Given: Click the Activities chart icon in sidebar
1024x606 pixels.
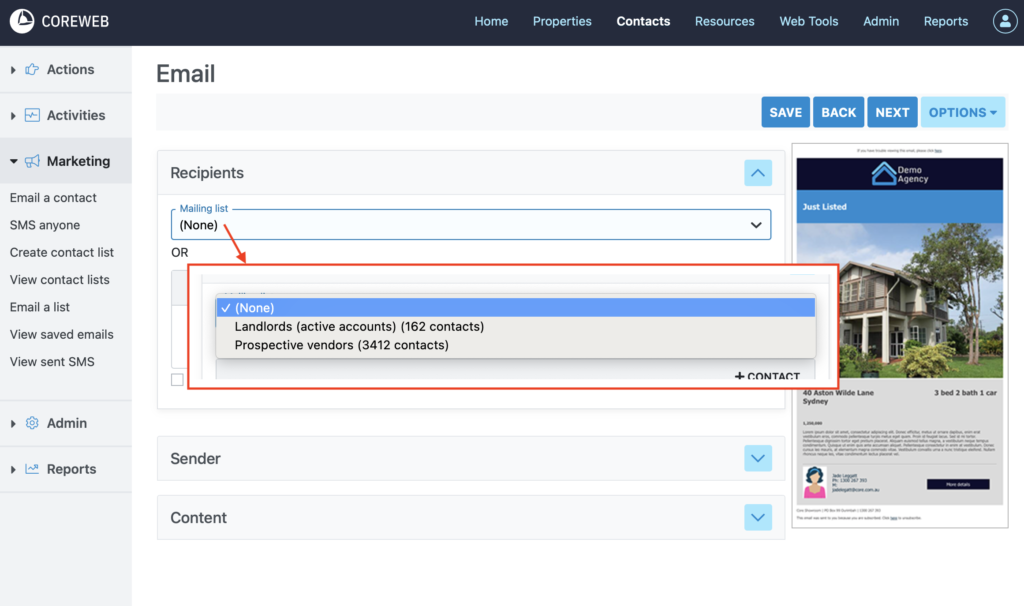Looking at the screenshot, I should [x=32, y=116].
